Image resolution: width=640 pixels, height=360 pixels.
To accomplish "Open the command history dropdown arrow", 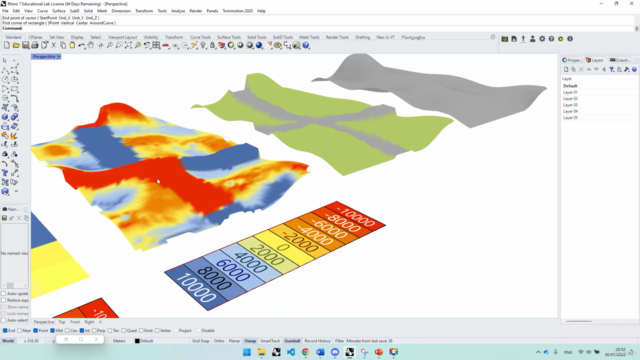I will point(636,28).
